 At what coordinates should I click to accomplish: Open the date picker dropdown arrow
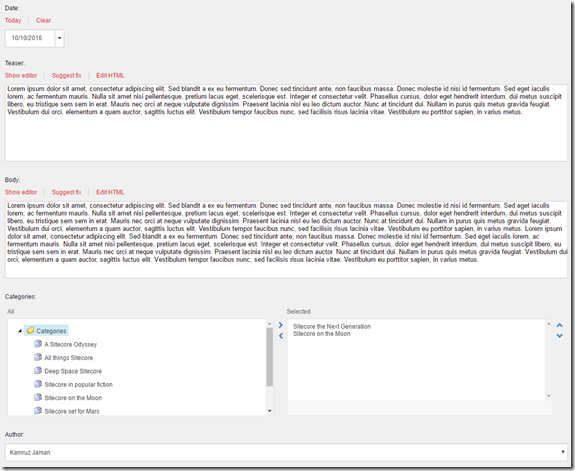coord(59,38)
